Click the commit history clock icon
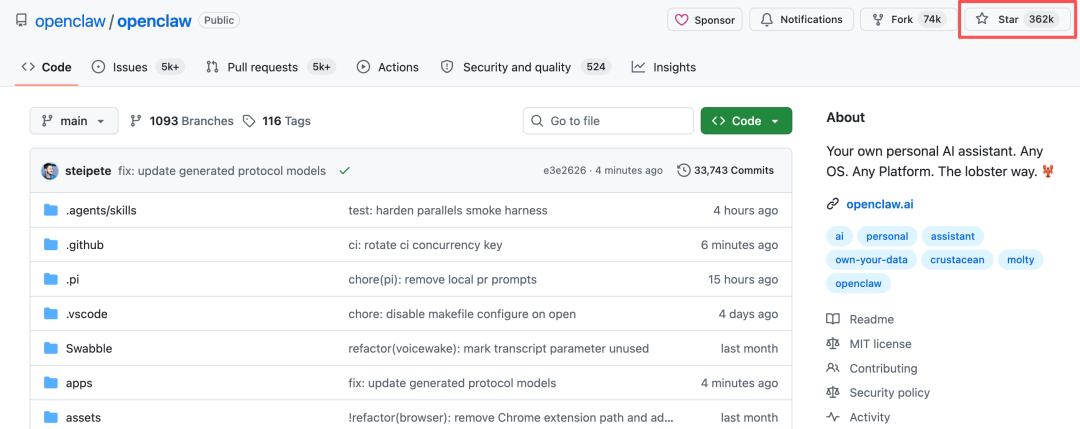Screen dimensions: 1080x429 (x=684, y=170)
